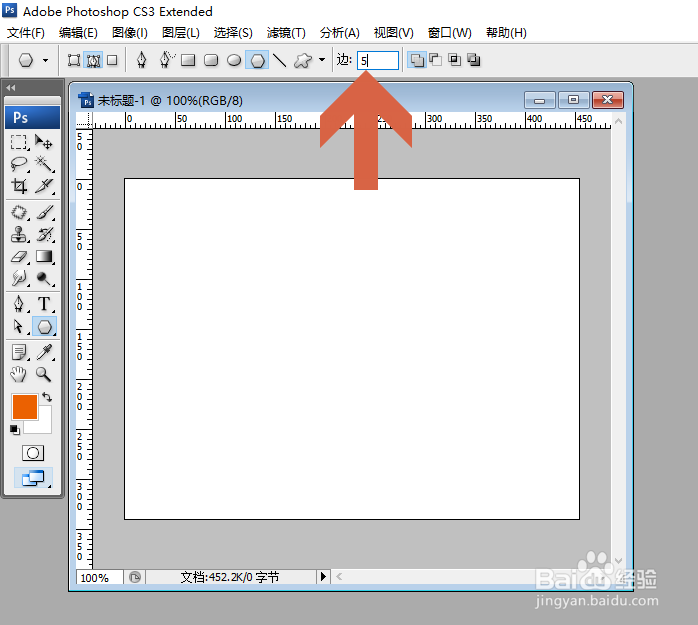698x625 pixels.
Task: Reset default foreground and background colors
Action: (x=15, y=430)
